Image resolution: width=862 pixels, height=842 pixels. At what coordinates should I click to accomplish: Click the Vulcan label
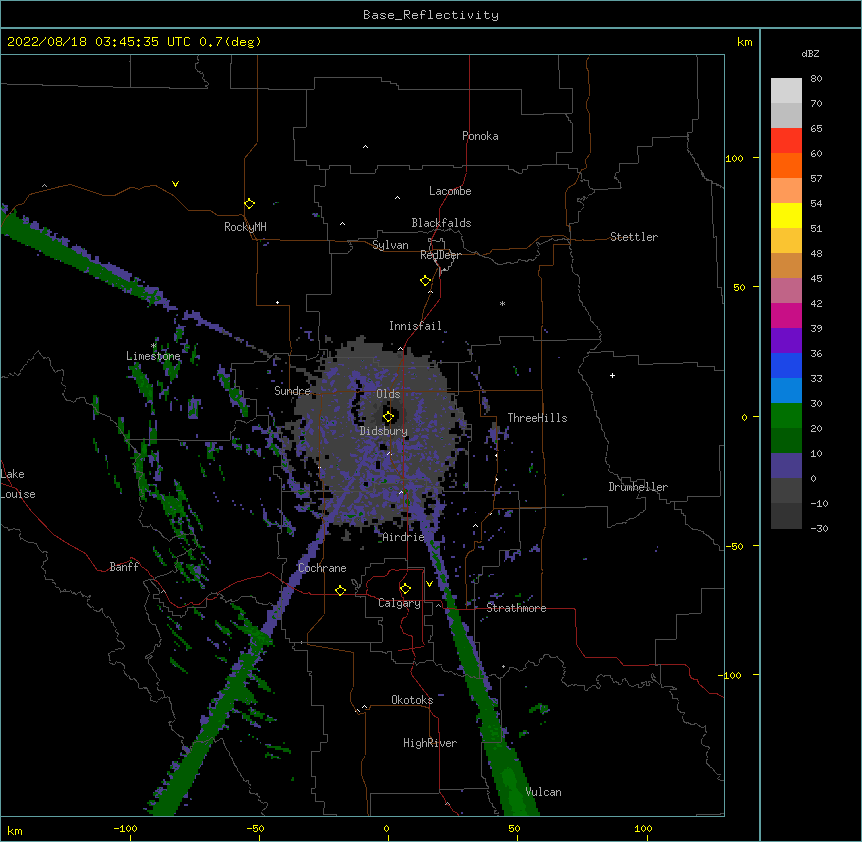point(543,792)
